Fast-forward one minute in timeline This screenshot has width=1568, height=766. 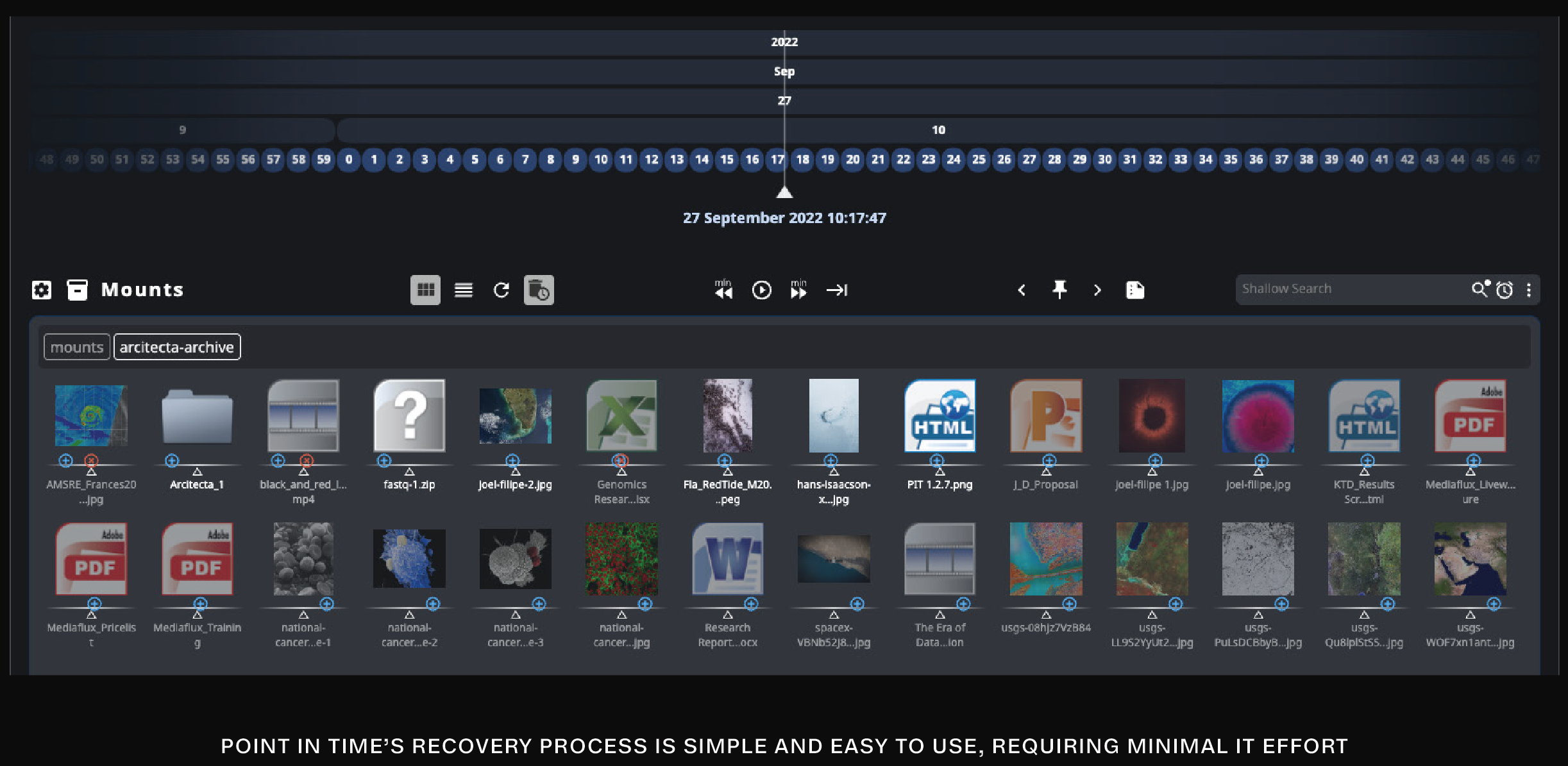799,289
